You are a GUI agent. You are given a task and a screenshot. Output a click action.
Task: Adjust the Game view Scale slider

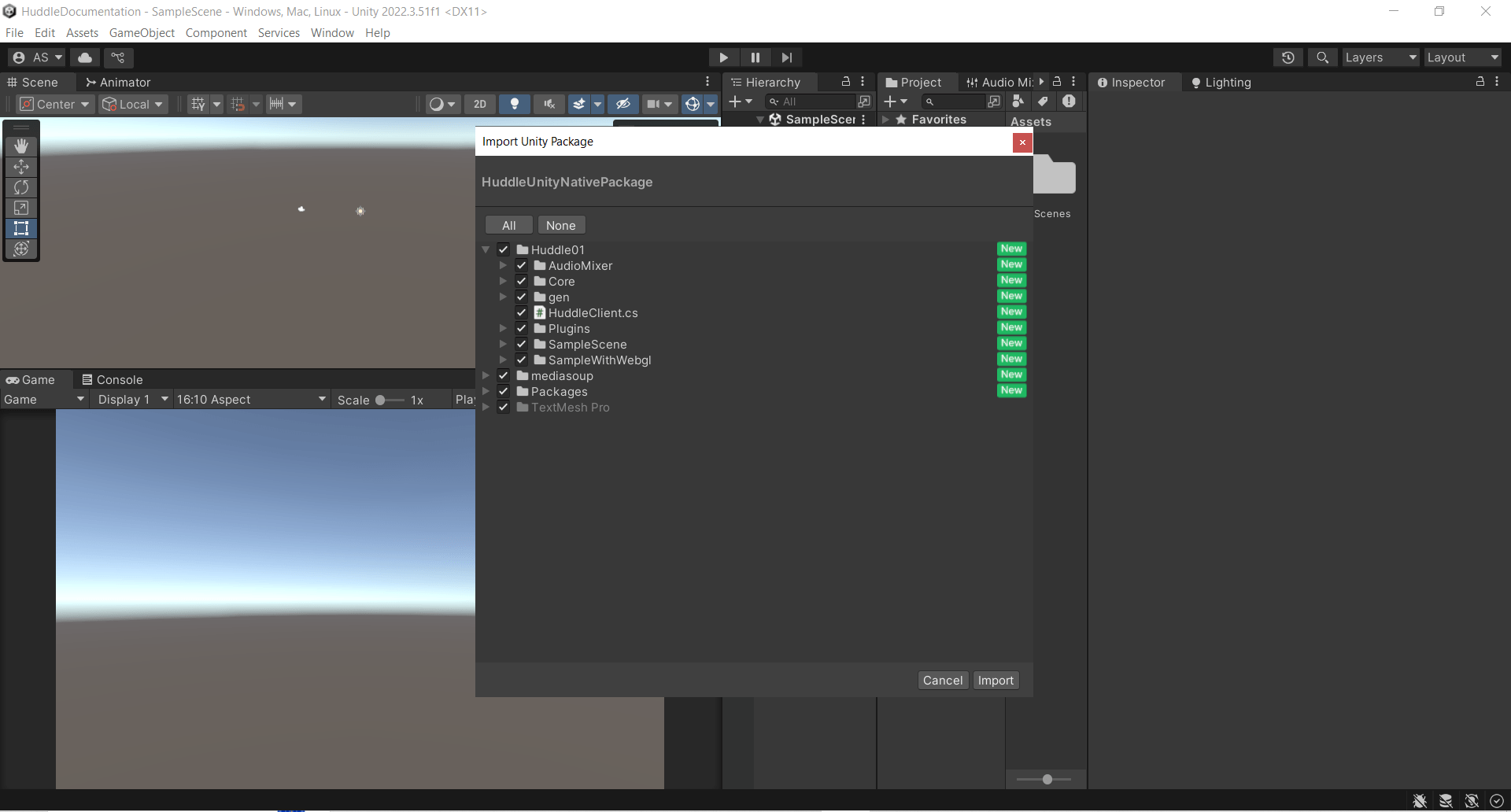381,400
